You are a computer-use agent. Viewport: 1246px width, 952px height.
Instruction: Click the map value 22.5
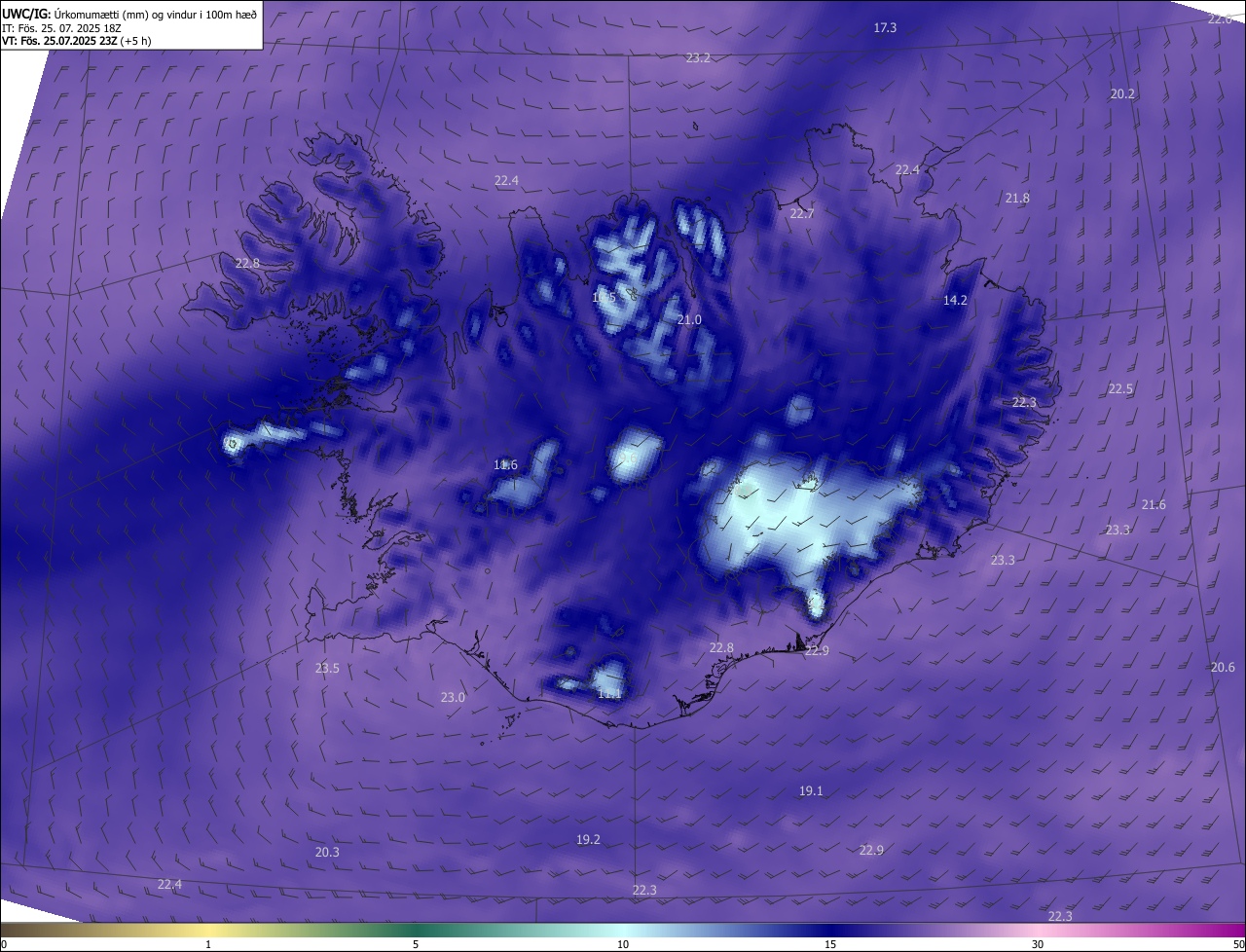click(x=1121, y=389)
